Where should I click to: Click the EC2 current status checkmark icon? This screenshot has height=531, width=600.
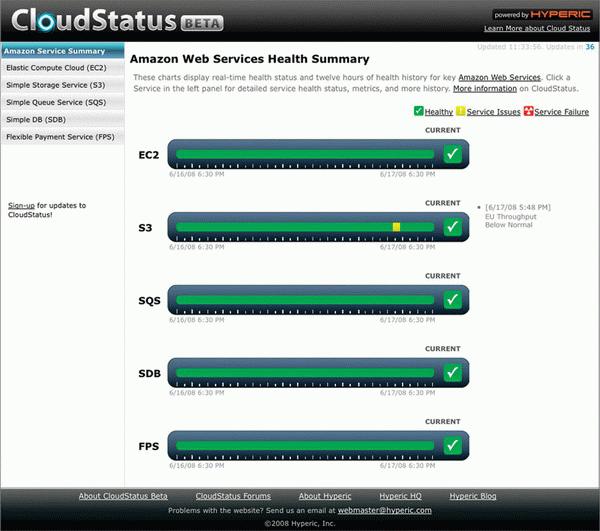[452, 154]
